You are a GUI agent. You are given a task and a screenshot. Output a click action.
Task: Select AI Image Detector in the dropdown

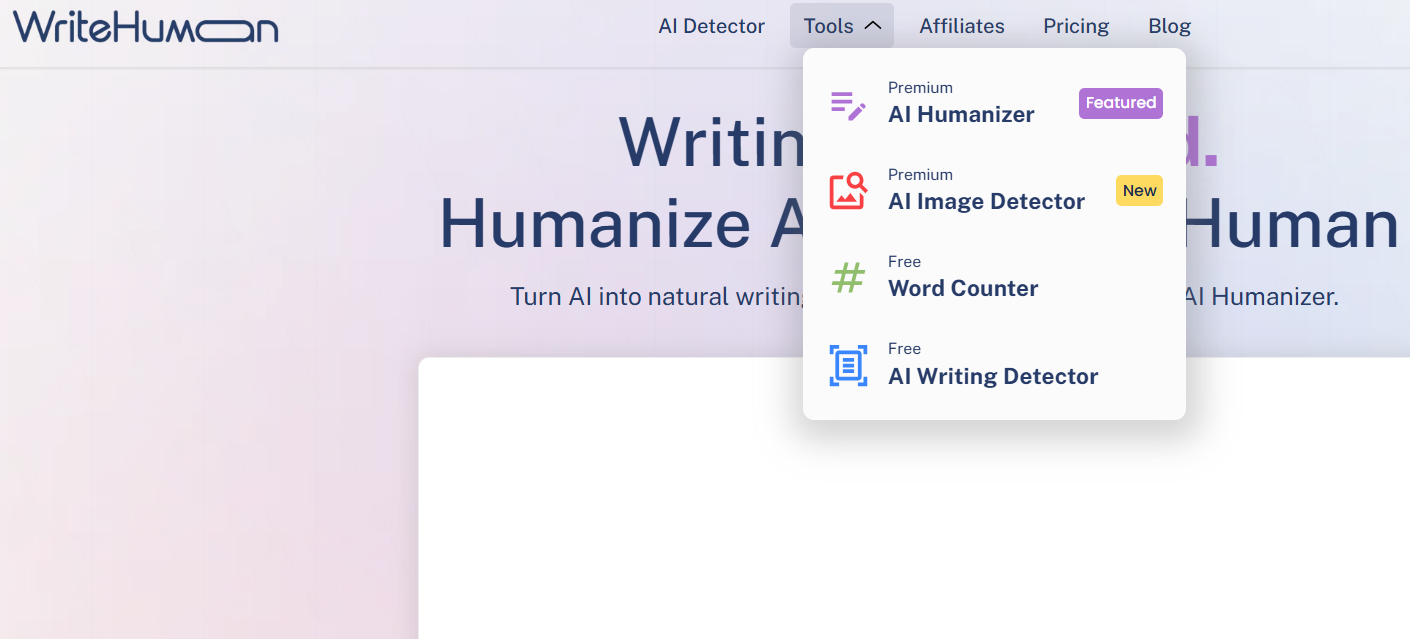[986, 202]
